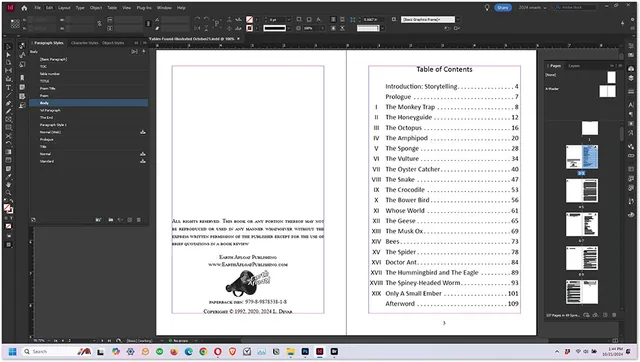
Task: Select the Gradient Swatch tool
Action: coord(8,152)
